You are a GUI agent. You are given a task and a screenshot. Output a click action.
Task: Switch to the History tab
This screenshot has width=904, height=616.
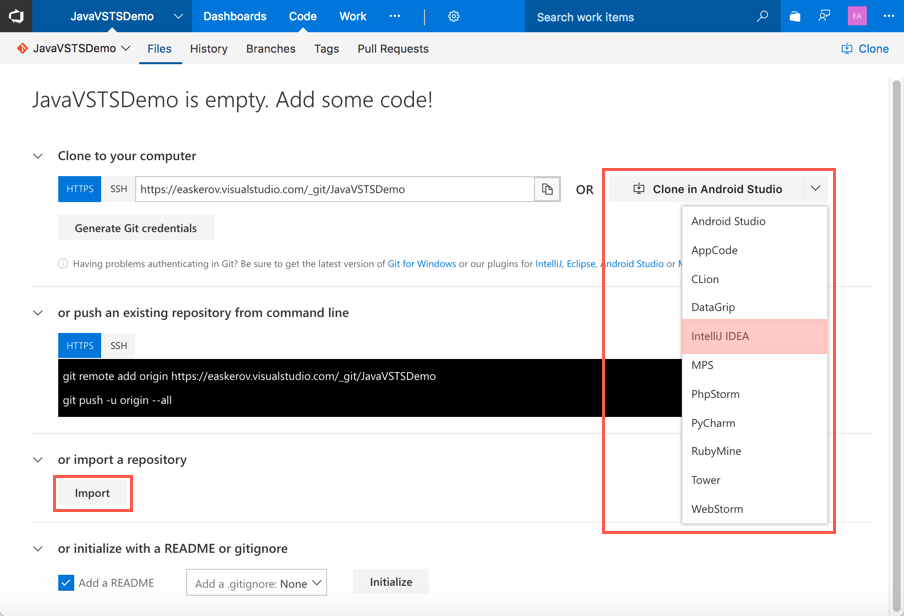pyautogui.click(x=208, y=48)
